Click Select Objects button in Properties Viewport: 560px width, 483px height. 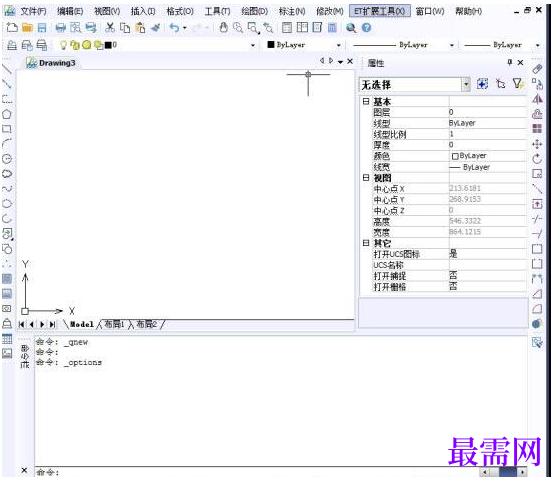pyautogui.click(x=500, y=84)
